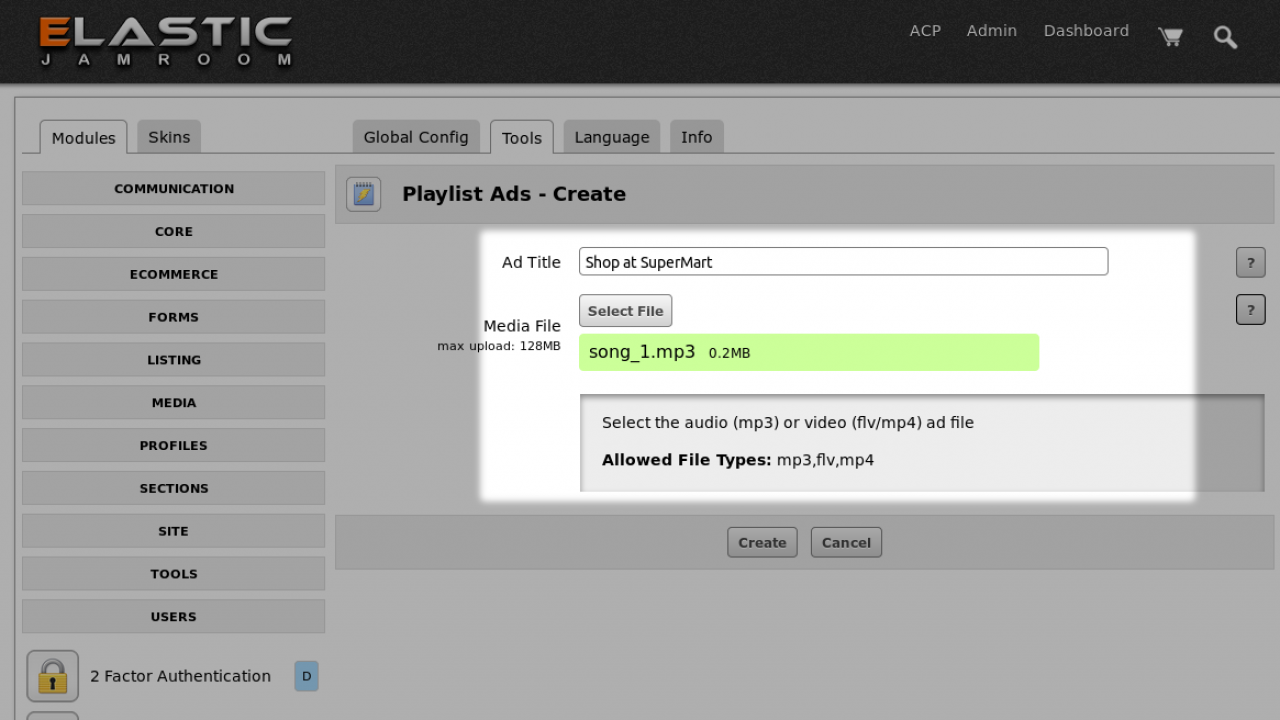Click the search magnifier icon
The width and height of the screenshot is (1280, 720).
(1225, 37)
